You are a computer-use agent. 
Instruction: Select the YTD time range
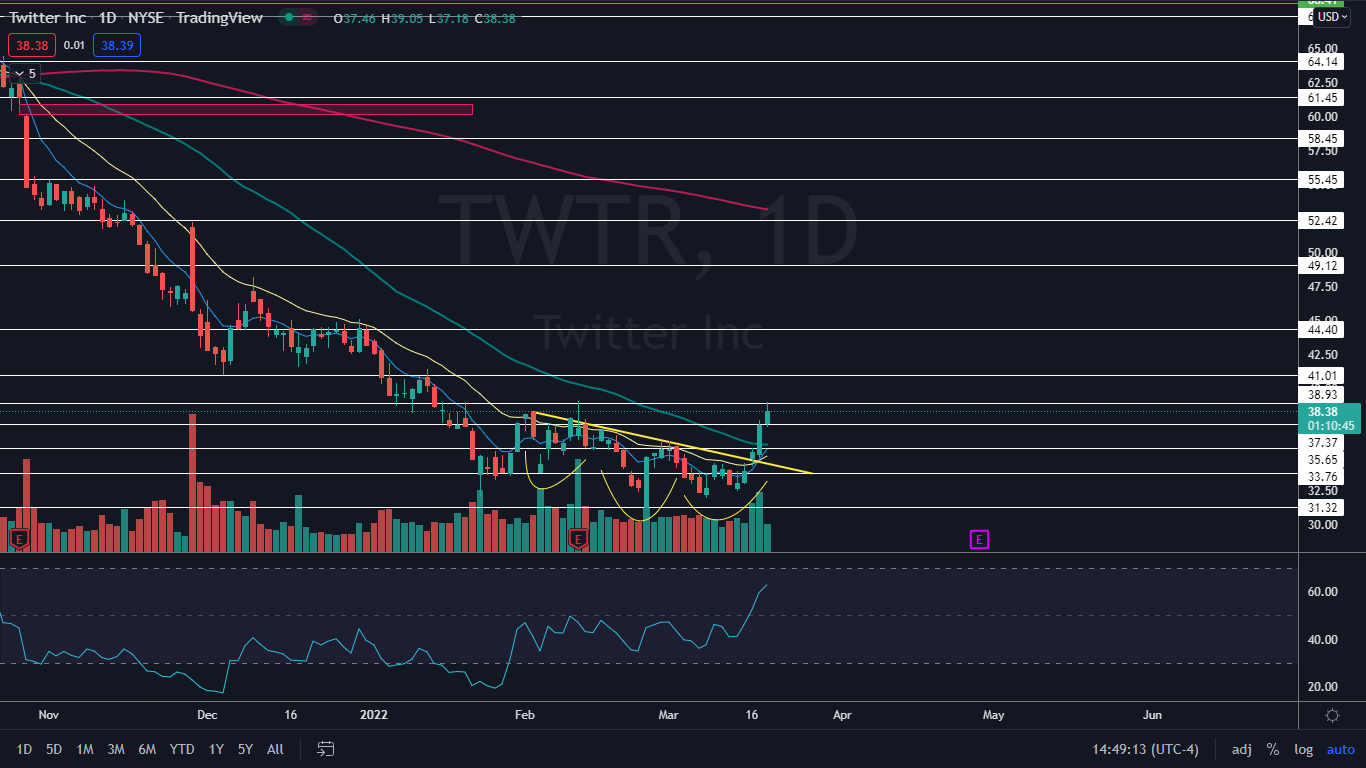[182, 749]
